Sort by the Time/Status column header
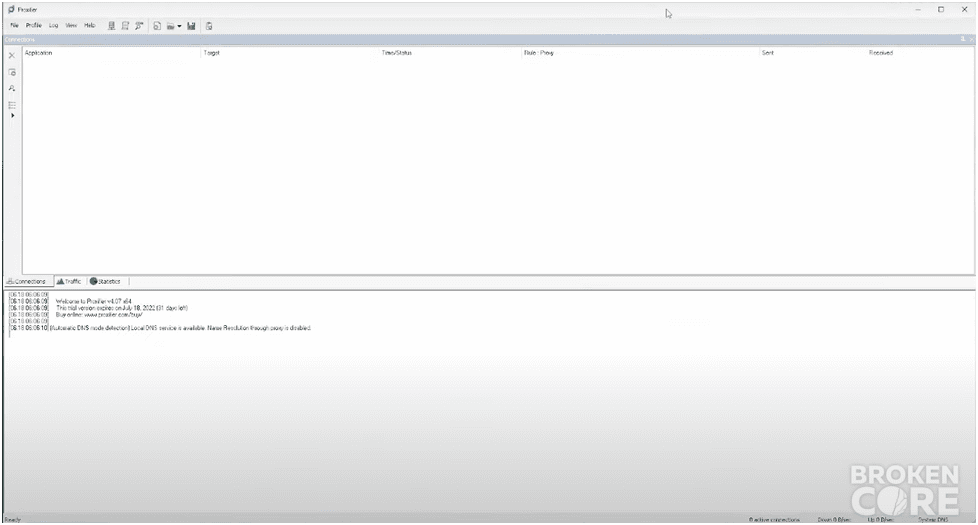 click(397, 53)
